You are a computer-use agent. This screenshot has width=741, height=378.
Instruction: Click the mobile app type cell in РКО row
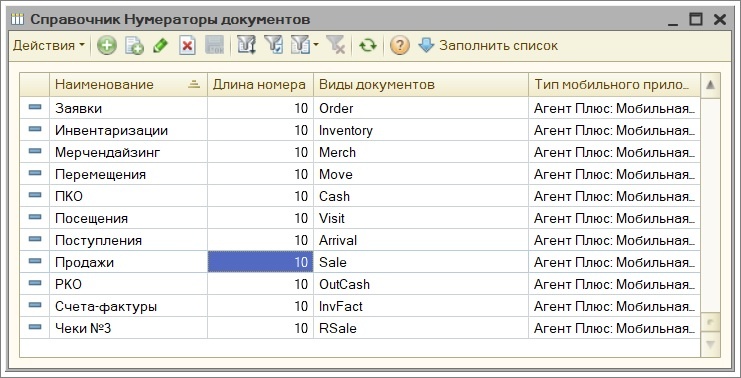click(x=614, y=284)
